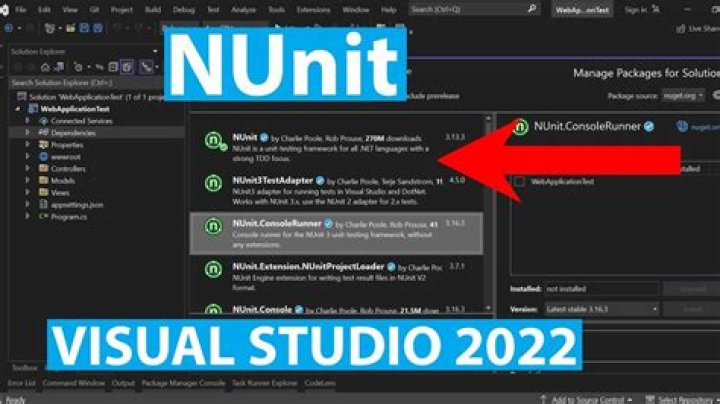Open the Git menu
Viewport: 720px width, 404px height.
point(94,10)
